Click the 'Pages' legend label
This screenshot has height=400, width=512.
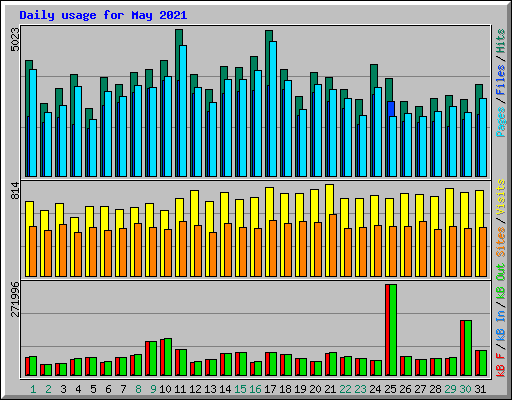point(501,122)
